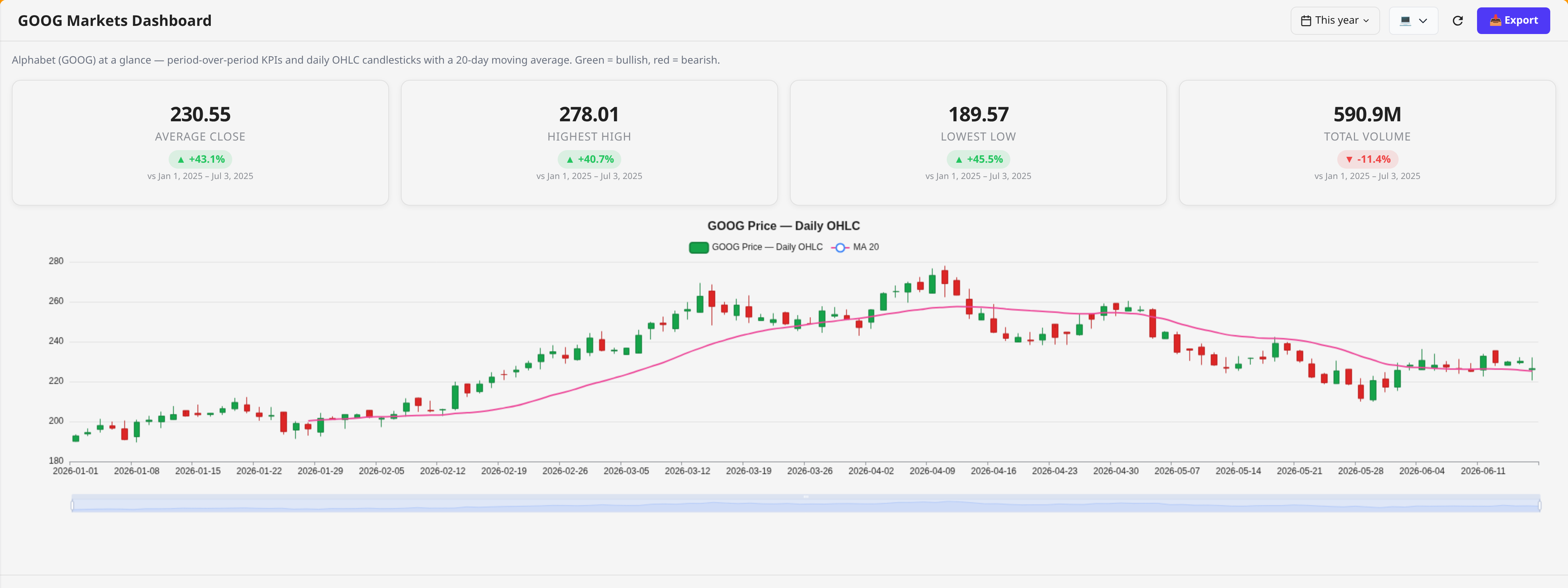
Task: Click the 2026-03-12 x-axis date label
Action: click(x=688, y=471)
